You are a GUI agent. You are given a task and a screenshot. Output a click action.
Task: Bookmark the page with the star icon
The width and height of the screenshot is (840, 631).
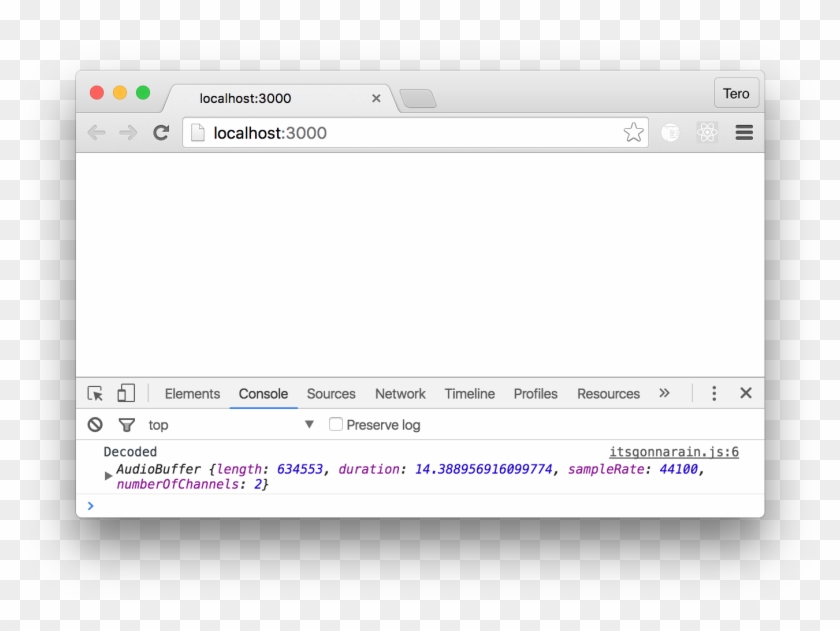coord(633,131)
